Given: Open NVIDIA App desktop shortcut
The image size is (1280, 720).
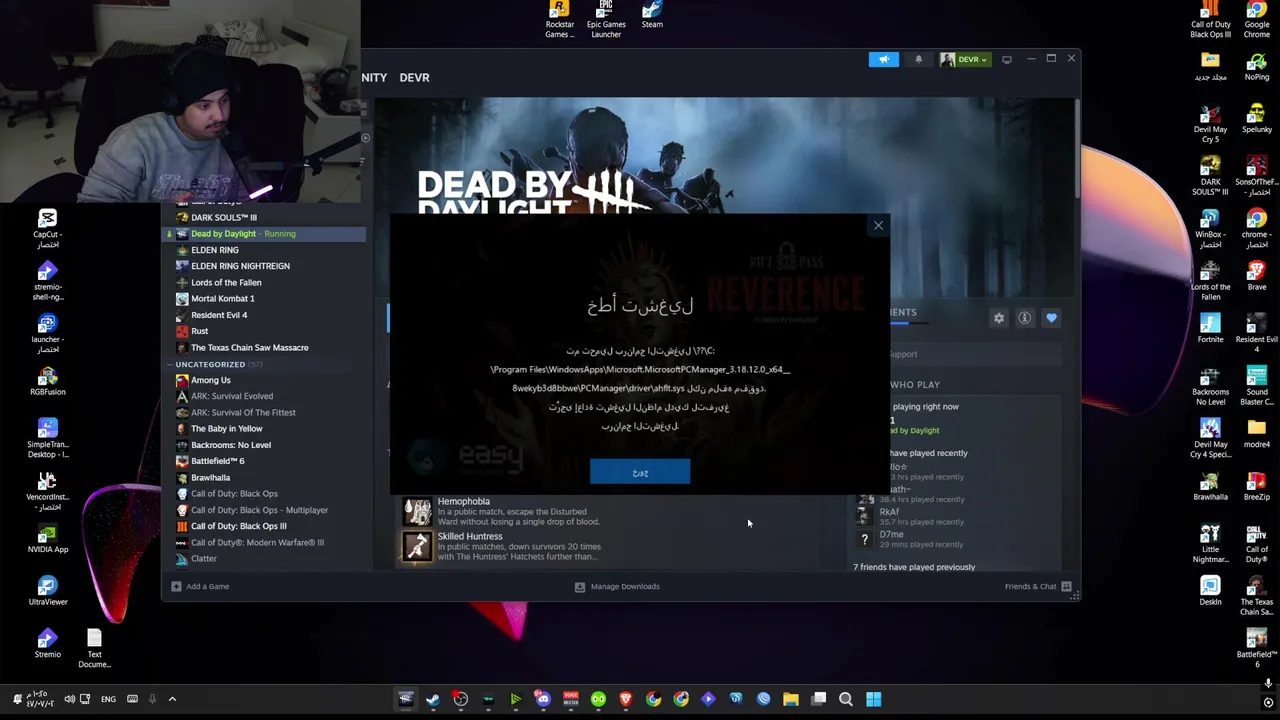Looking at the screenshot, I should (47, 539).
